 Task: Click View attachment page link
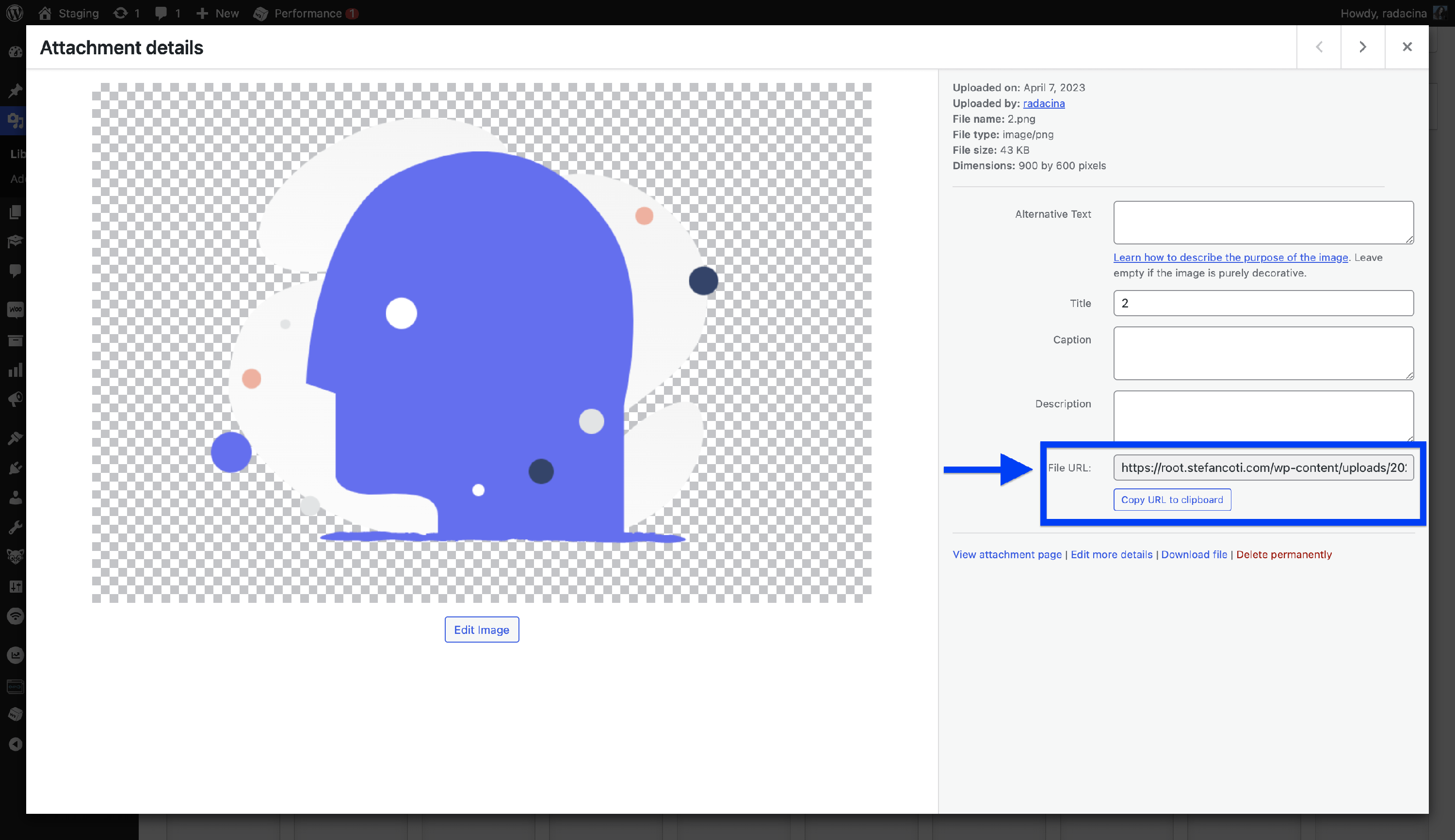pos(1007,554)
